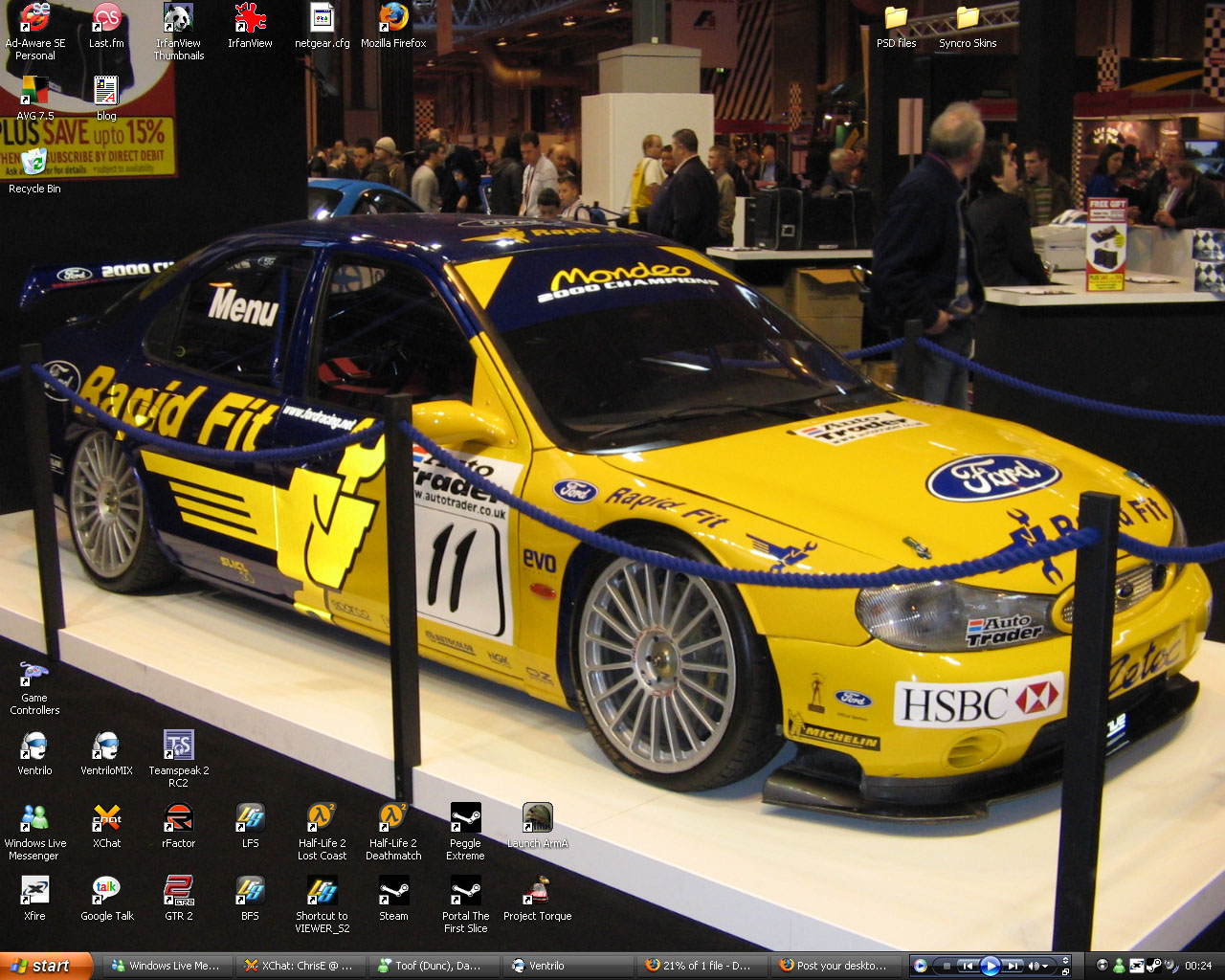1225x980 pixels.
Task: Switch to Windows Live Messenger taskbar button
Action: [167, 966]
